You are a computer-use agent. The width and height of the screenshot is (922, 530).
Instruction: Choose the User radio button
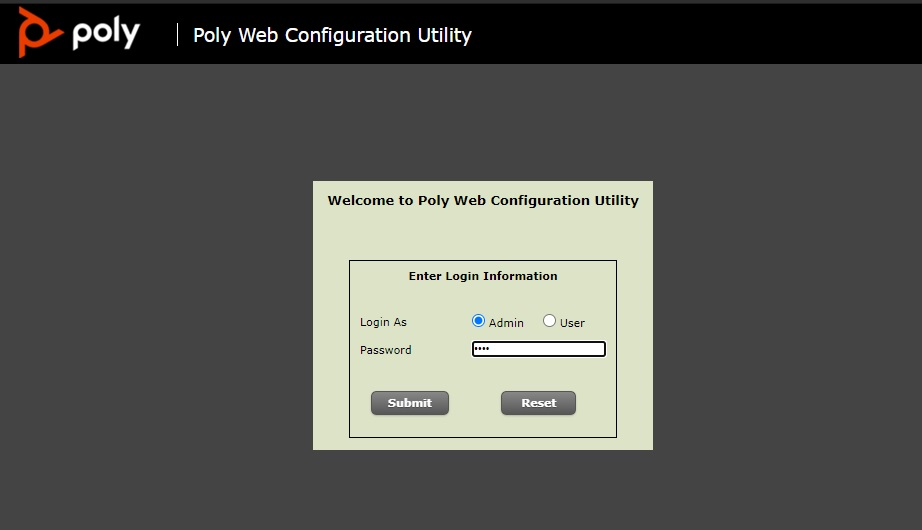click(x=549, y=321)
